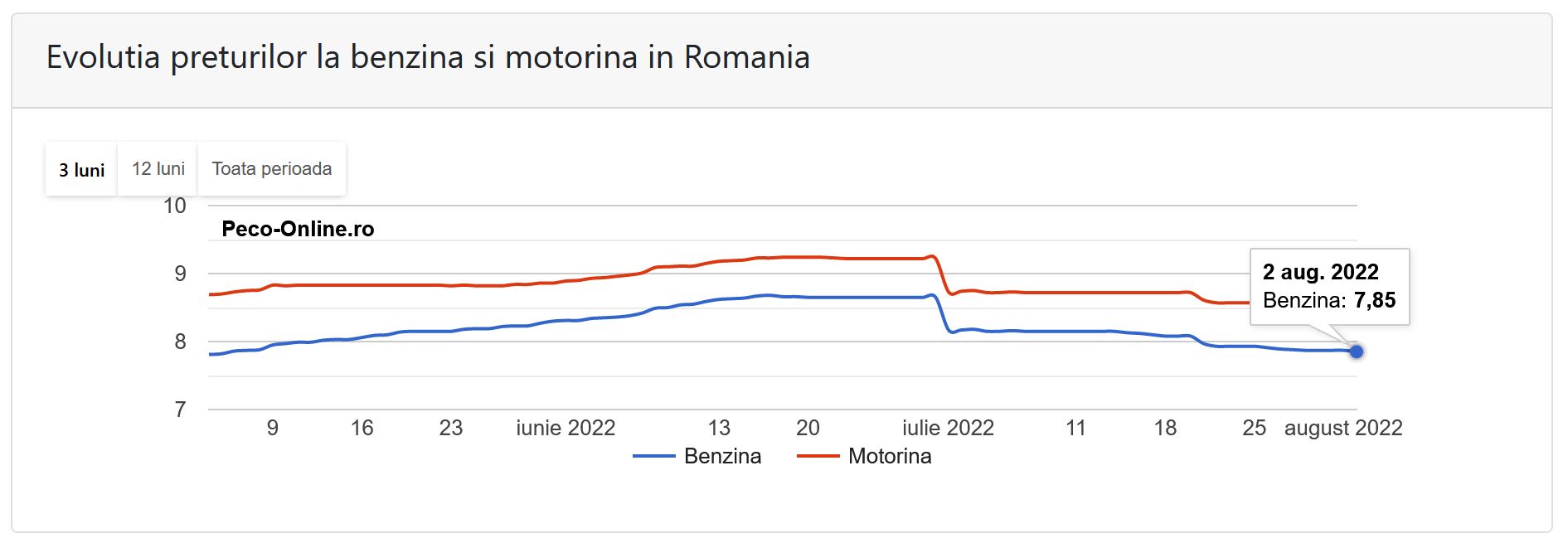The width and height of the screenshot is (1568, 543).
Task: Click the 16 date tick label
Action: click(362, 428)
